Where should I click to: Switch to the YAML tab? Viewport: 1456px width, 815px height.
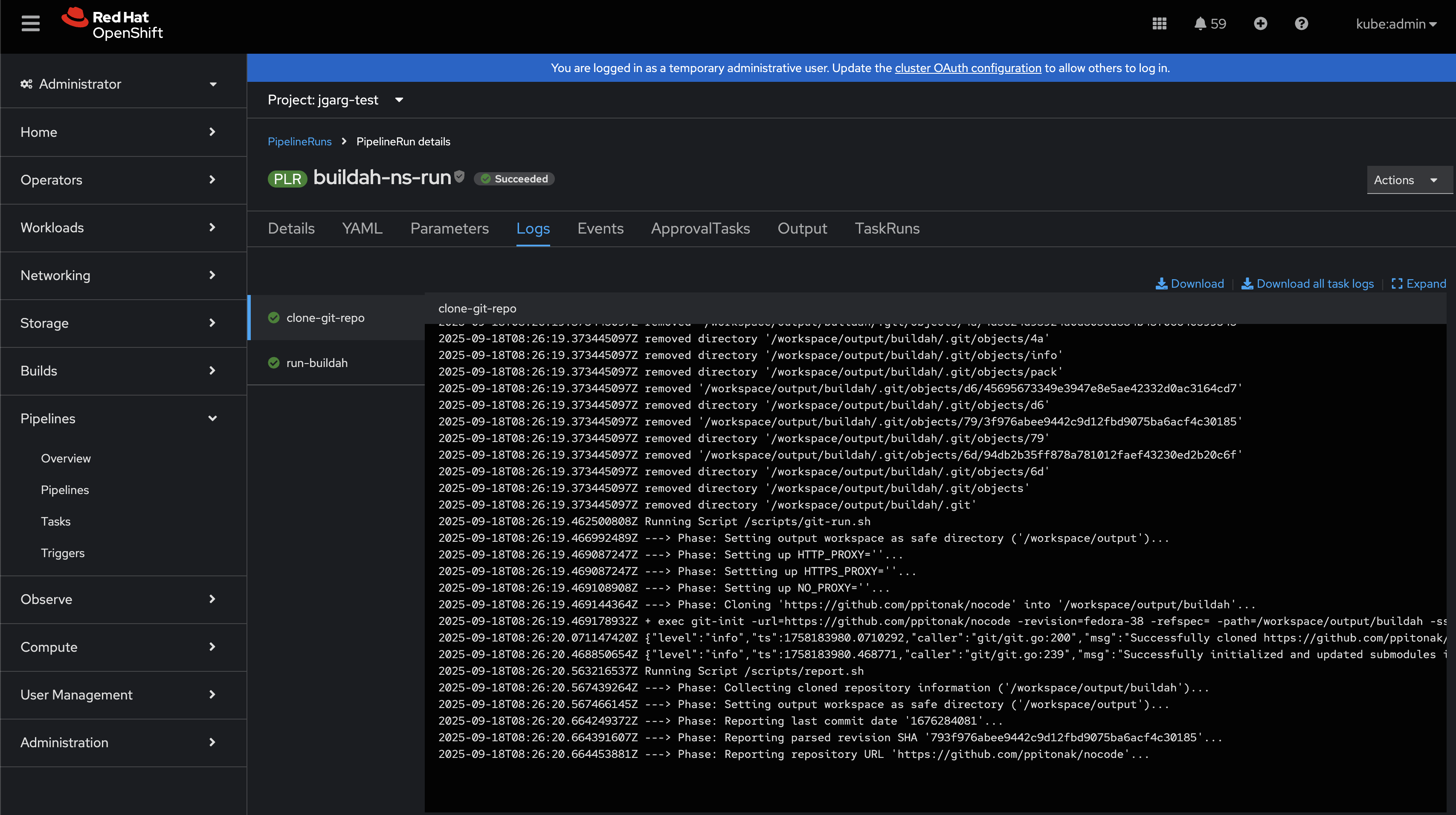(362, 229)
